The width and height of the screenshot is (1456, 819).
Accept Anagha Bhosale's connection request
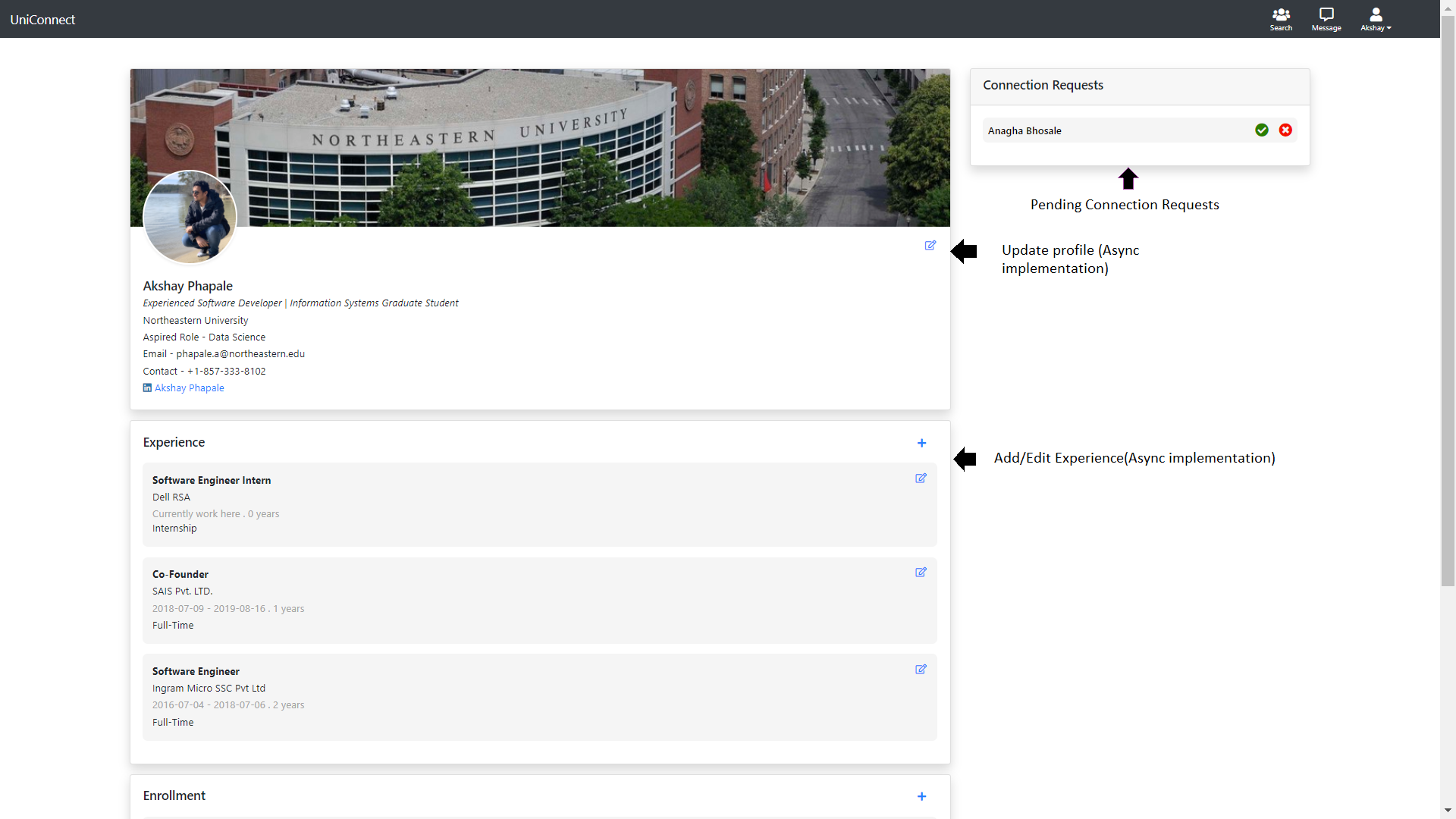click(1261, 130)
